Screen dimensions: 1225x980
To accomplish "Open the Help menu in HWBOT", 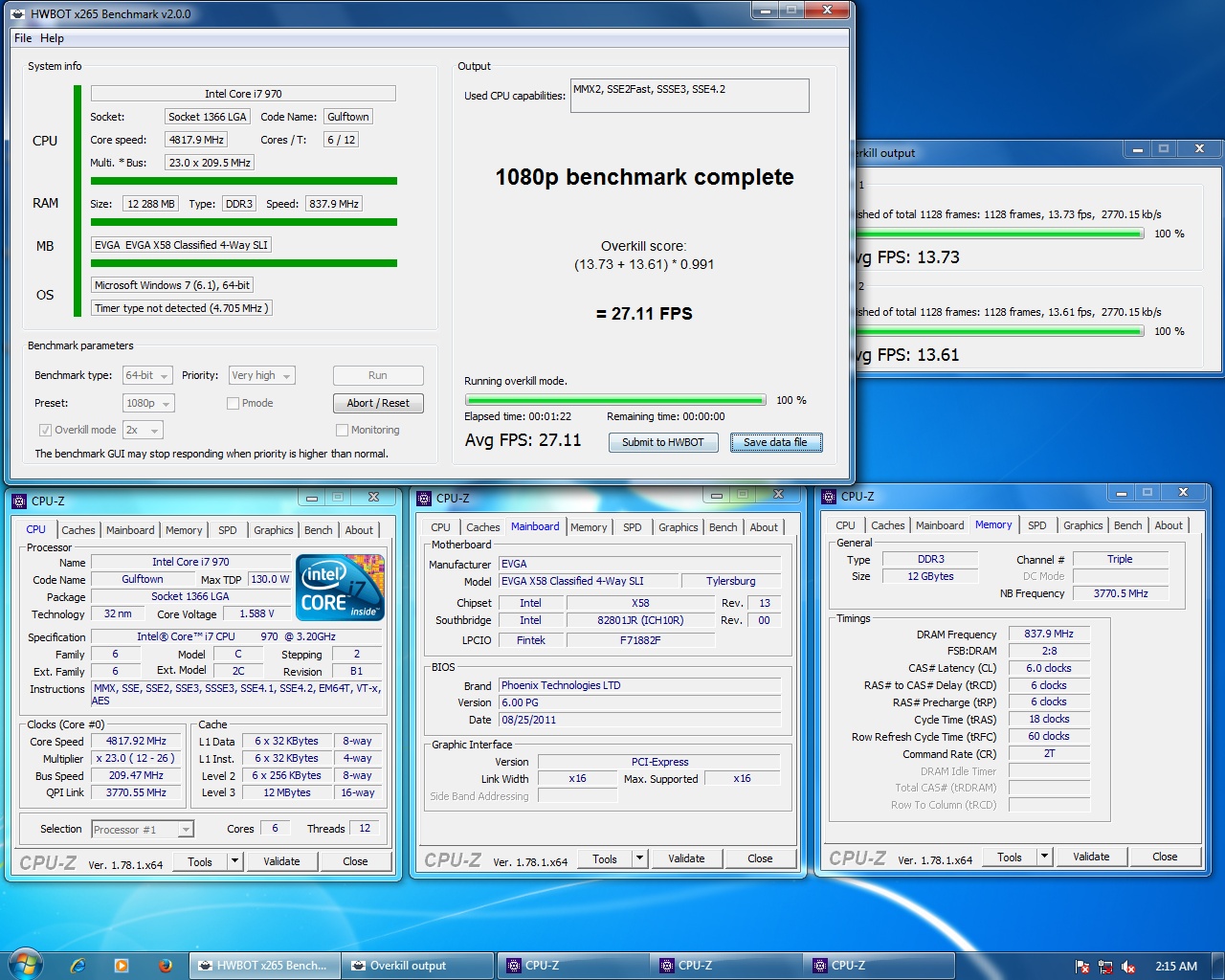I will [x=52, y=38].
